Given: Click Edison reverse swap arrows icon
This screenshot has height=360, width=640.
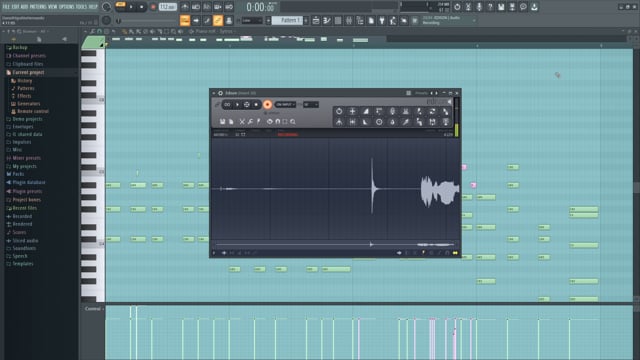Looking at the screenshot, I should click(432, 111).
